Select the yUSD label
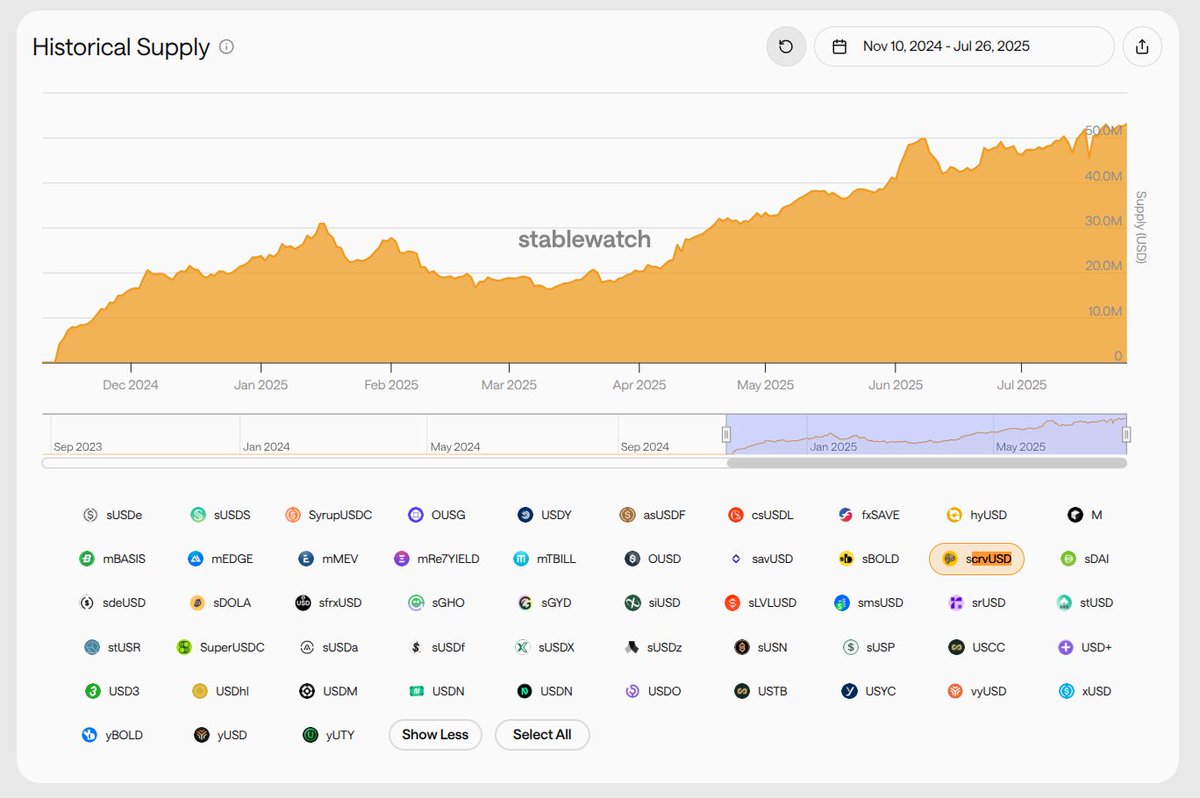1200x798 pixels. click(x=232, y=735)
